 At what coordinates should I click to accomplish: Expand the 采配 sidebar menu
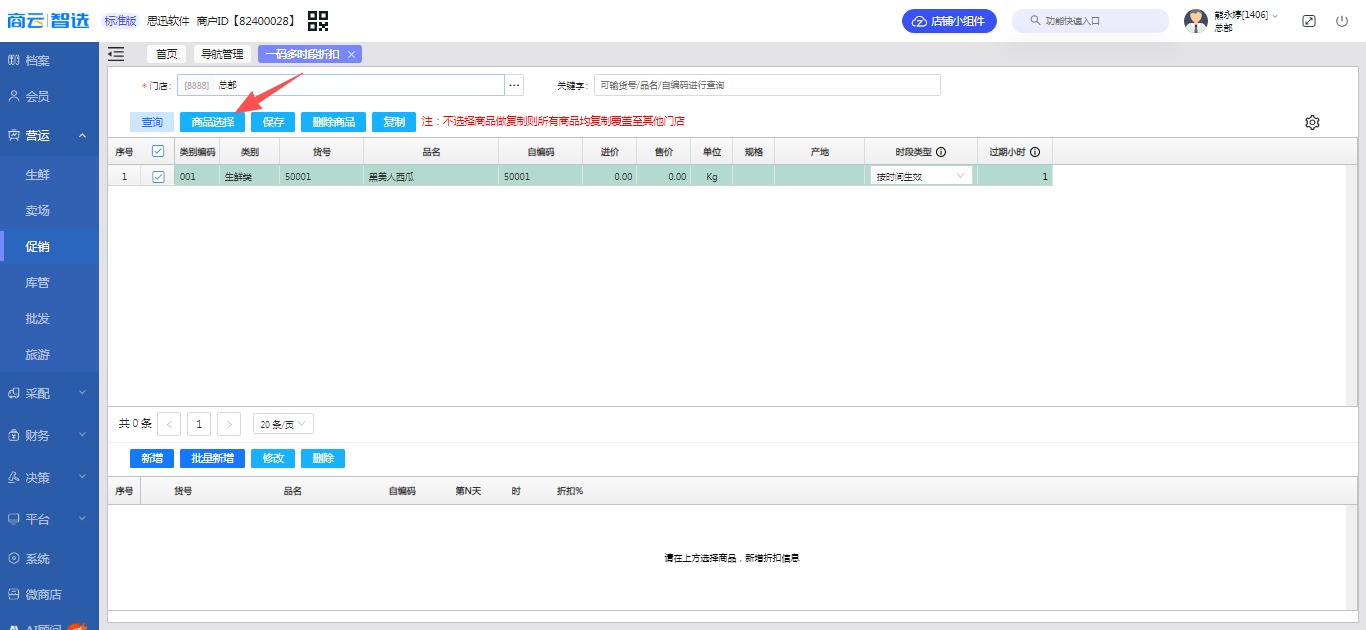(49, 393)
